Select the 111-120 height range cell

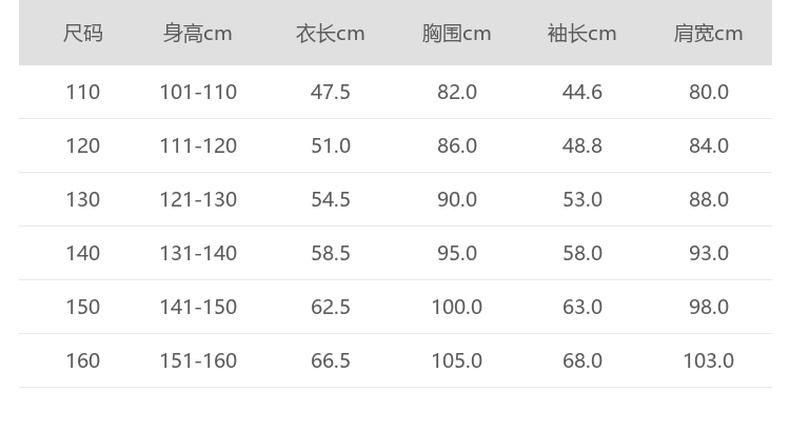(198, 146)
